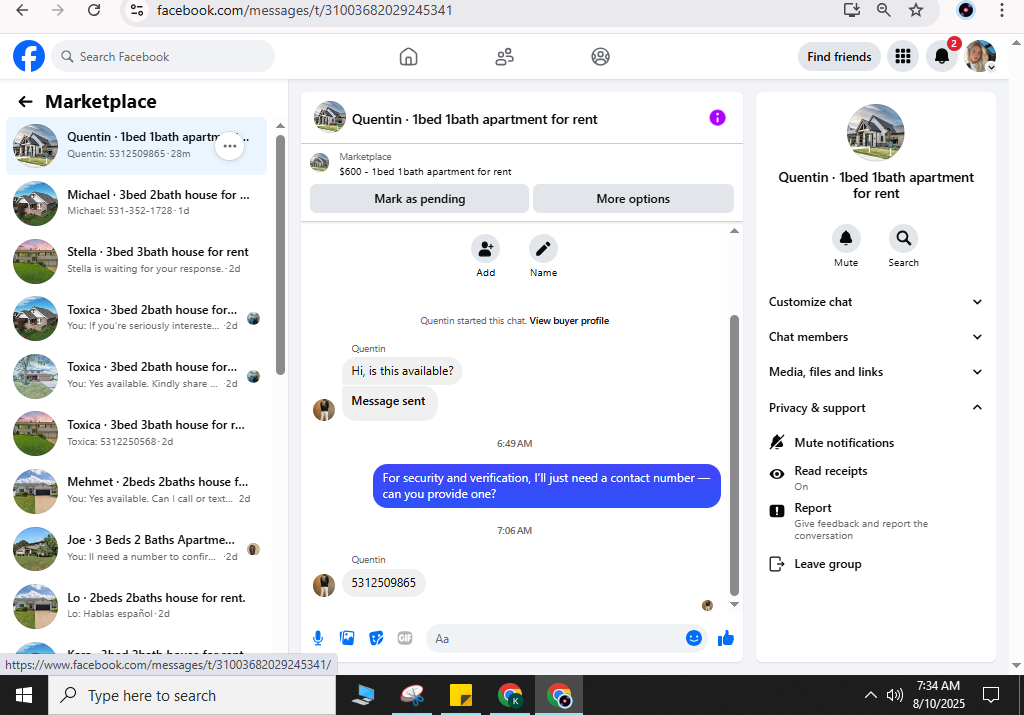Start a voice clip with microphone icon

point(318,638)
